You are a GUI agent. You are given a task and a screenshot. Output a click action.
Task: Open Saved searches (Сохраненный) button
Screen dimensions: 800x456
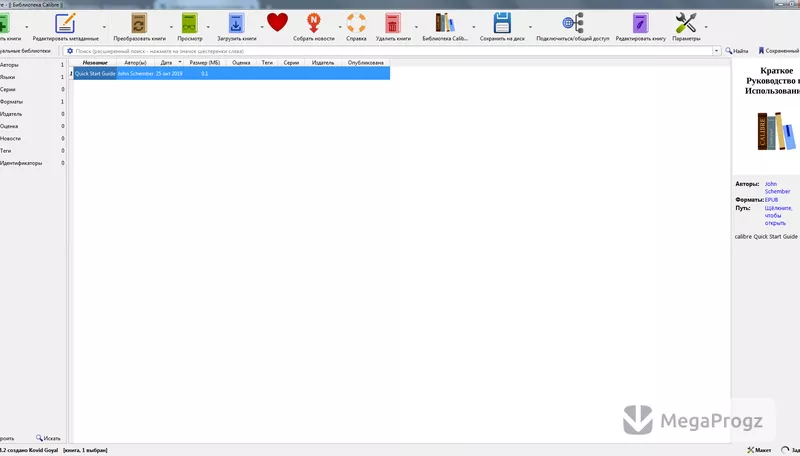[779, 51]
